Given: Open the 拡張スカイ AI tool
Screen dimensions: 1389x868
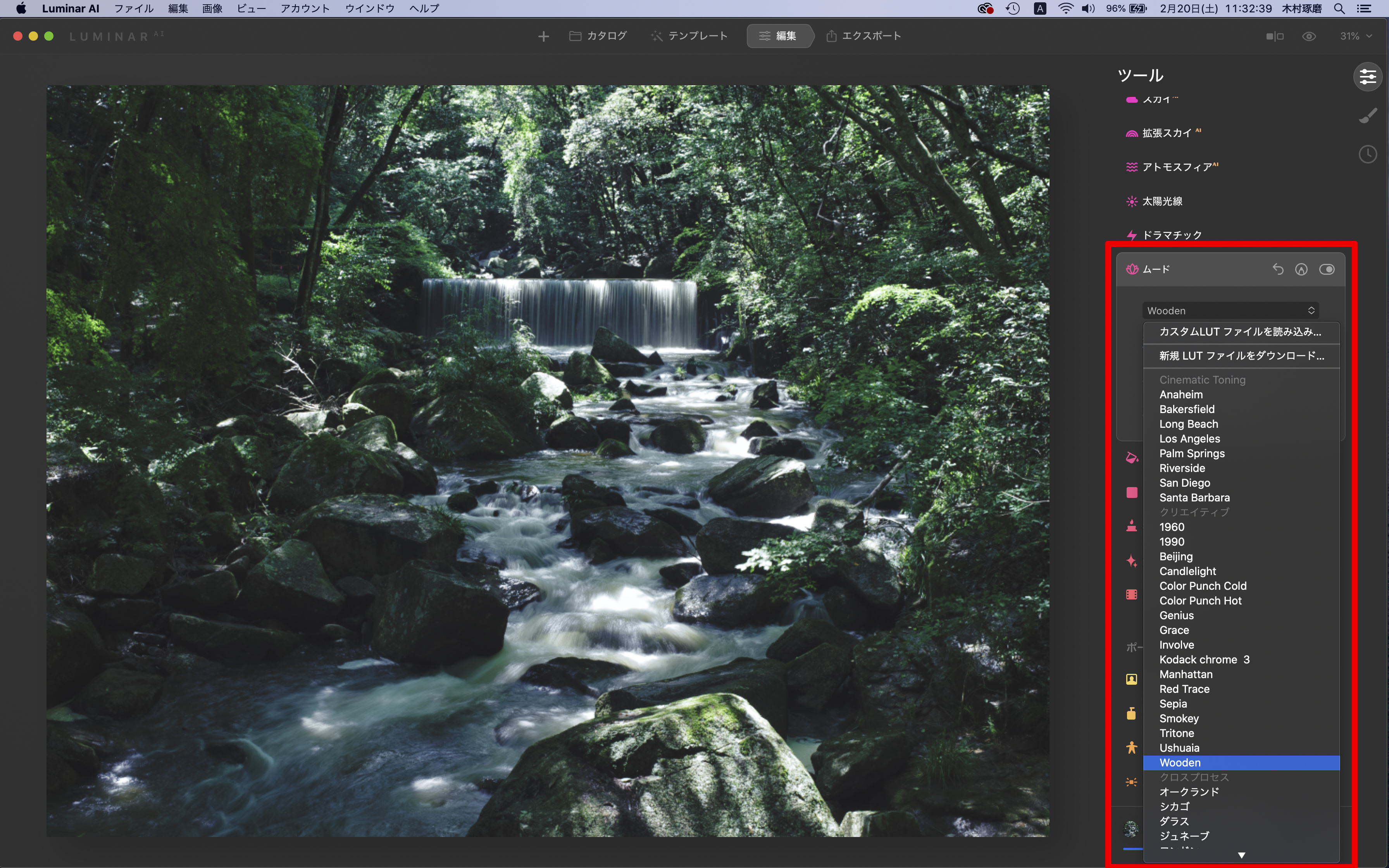Looking at the screenshot, I should (1167, 133).
